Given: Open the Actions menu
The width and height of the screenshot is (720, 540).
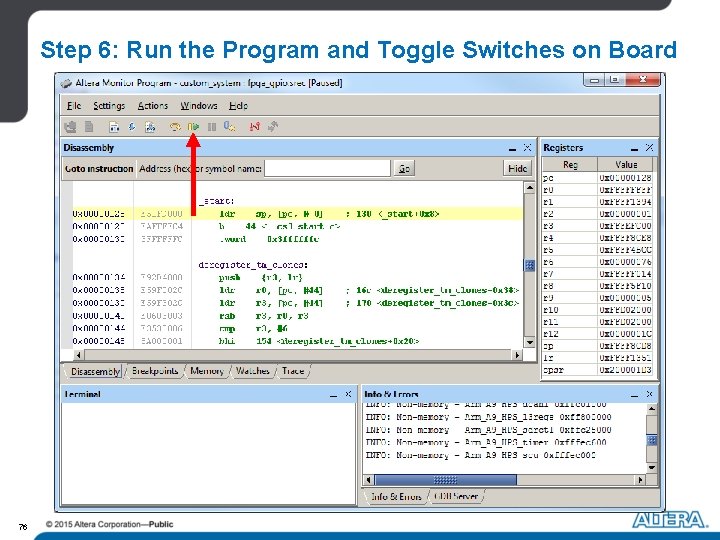Looking at the screenshot, I should [x=153, y=106].
